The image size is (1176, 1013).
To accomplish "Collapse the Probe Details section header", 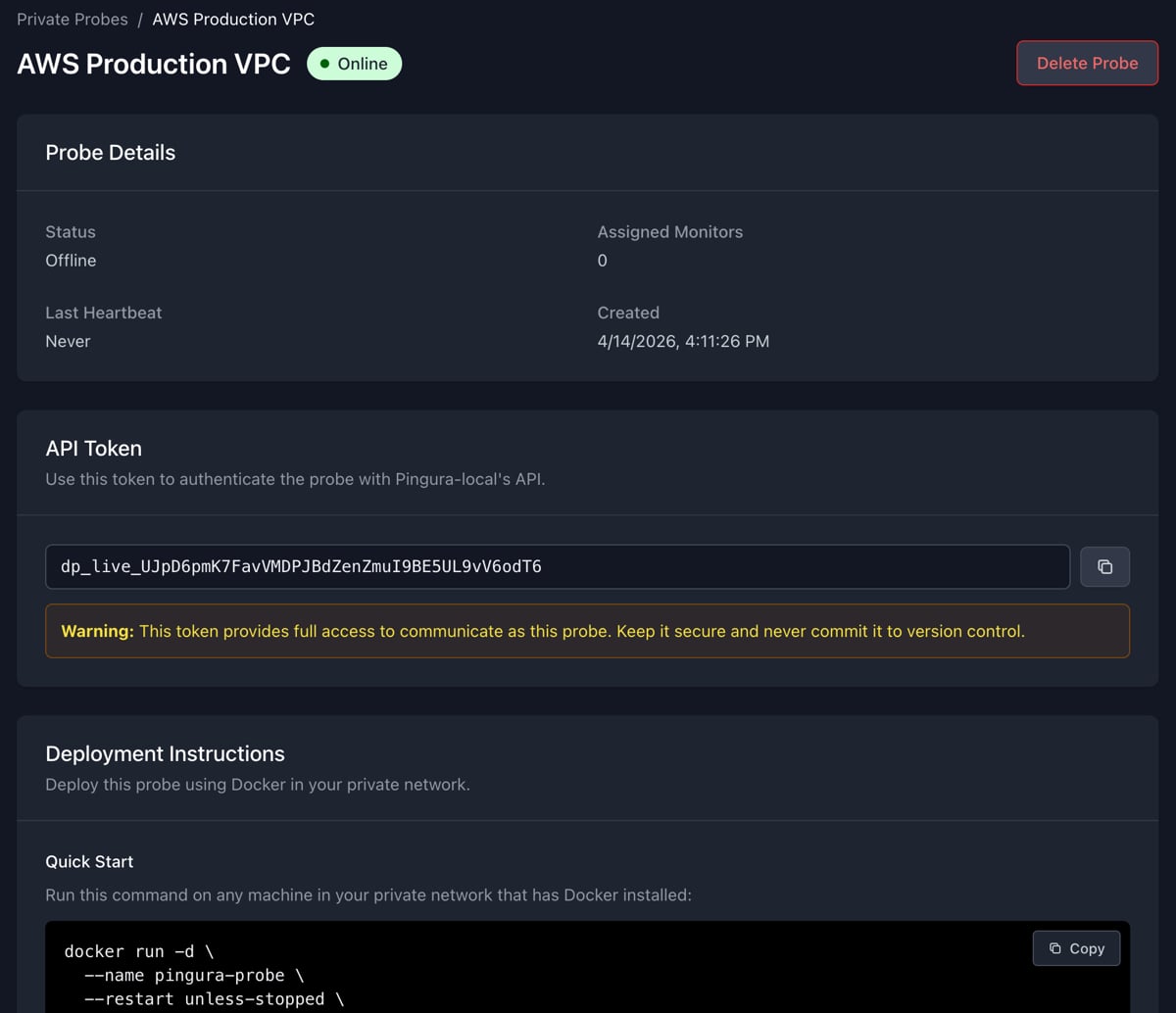I will pyautogui.click(x=110, y=153).
